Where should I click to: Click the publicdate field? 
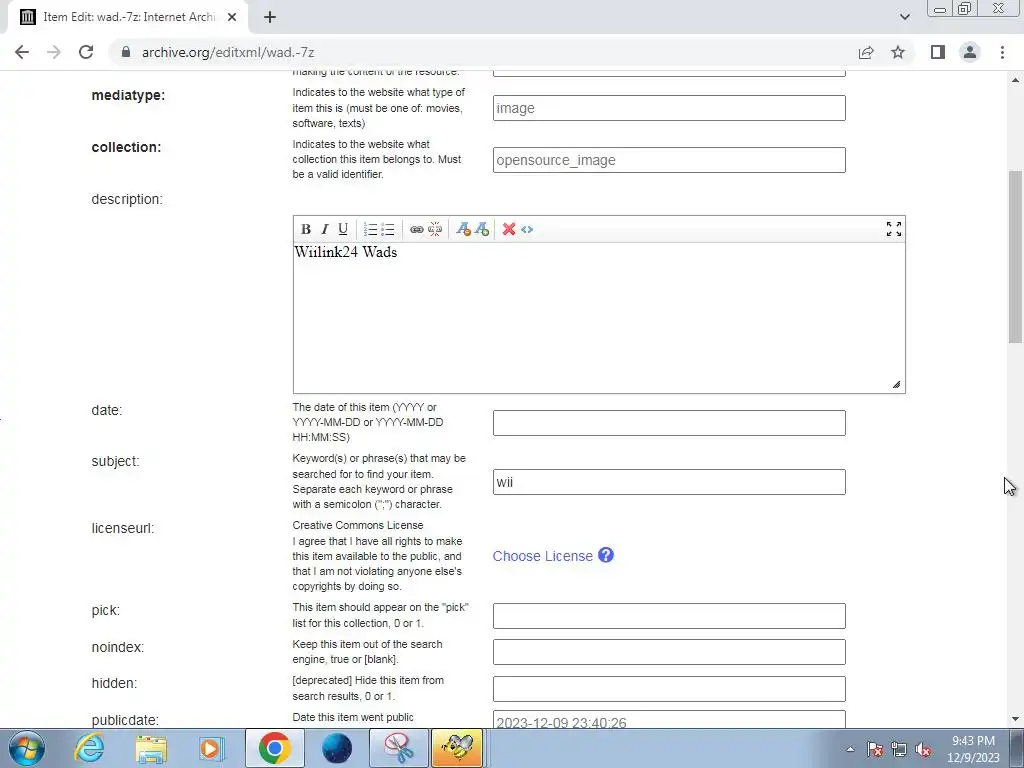(x=669, y=720)
